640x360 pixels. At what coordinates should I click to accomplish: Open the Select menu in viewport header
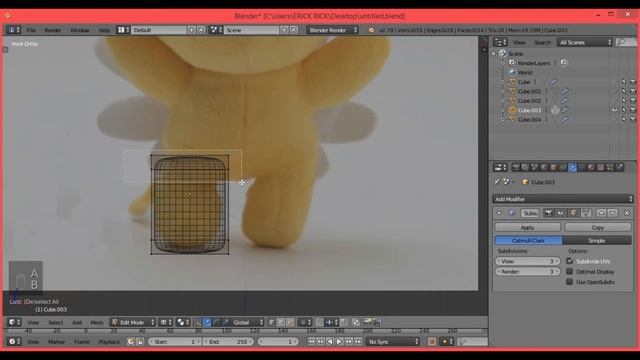[56, 322]
